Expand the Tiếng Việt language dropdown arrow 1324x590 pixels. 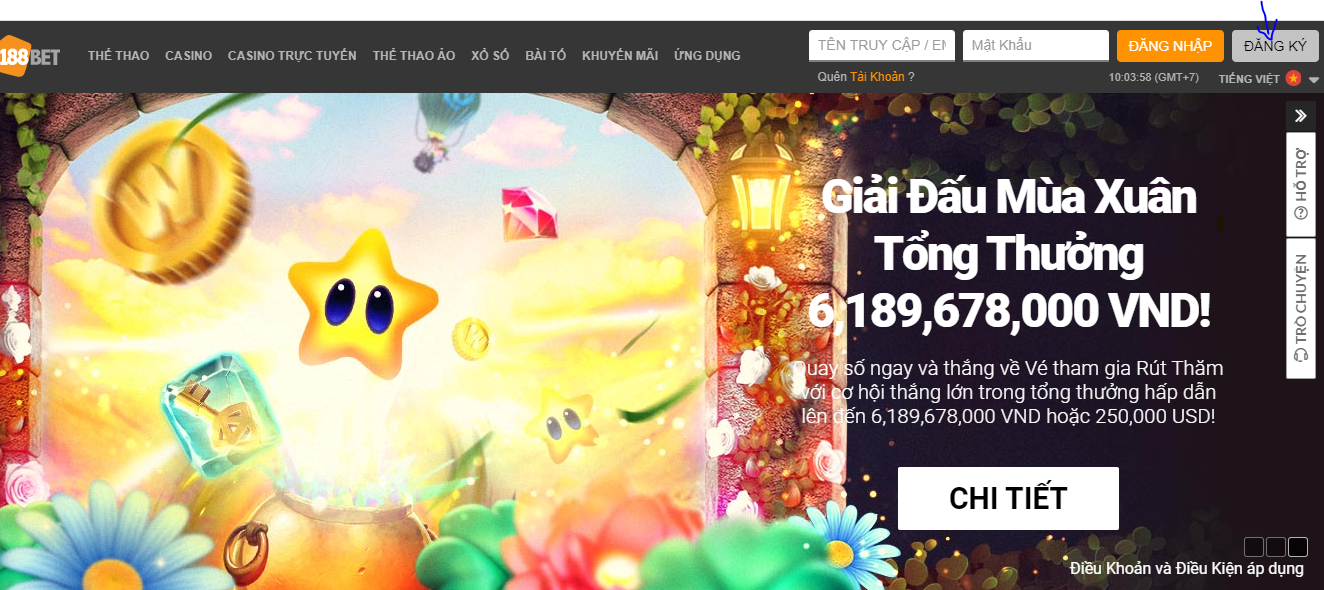pos(1313,79)
